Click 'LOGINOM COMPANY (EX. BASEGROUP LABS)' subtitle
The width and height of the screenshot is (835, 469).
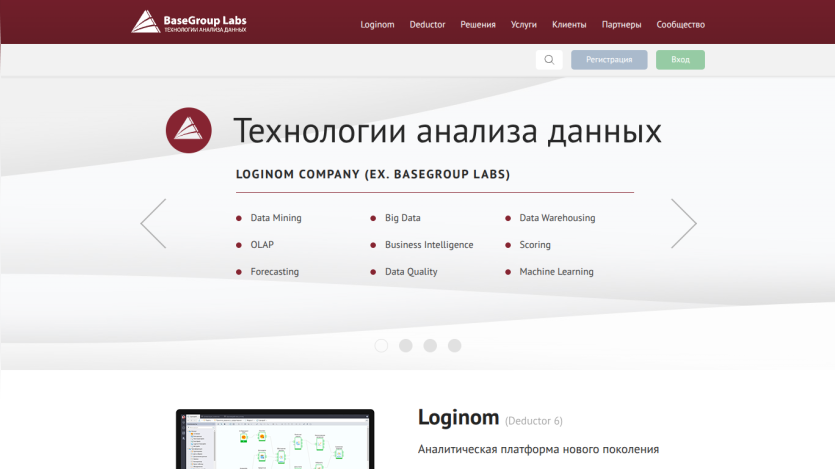click(373, 175)
